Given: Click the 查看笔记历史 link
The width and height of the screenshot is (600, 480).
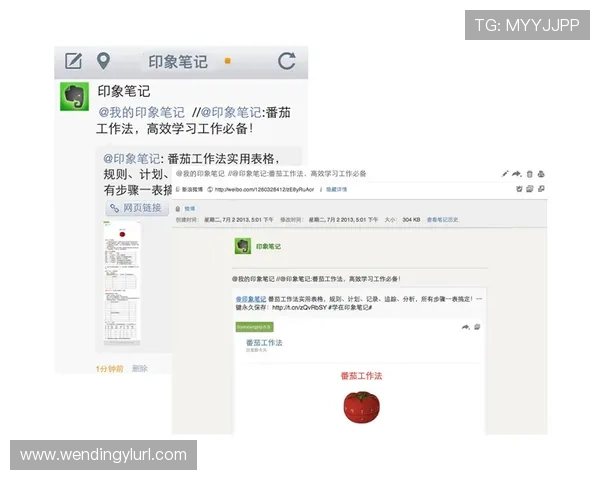Looking at the screenshot, I should point(442,220).
